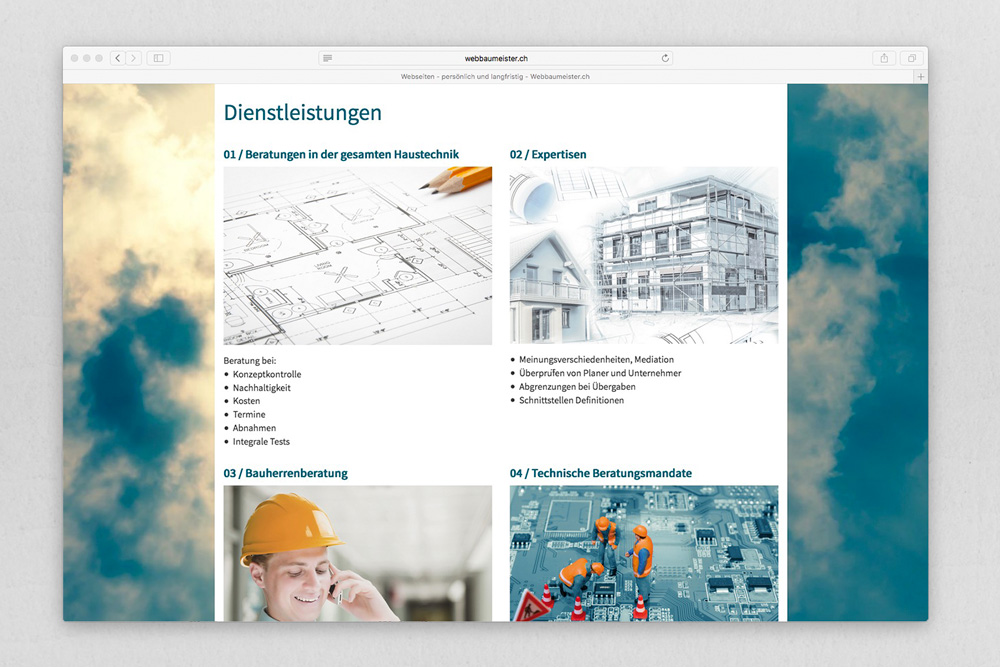Open the Reader view icon in address bar
This screenshot has width=1000, height=667.
[x=328, y=58]
